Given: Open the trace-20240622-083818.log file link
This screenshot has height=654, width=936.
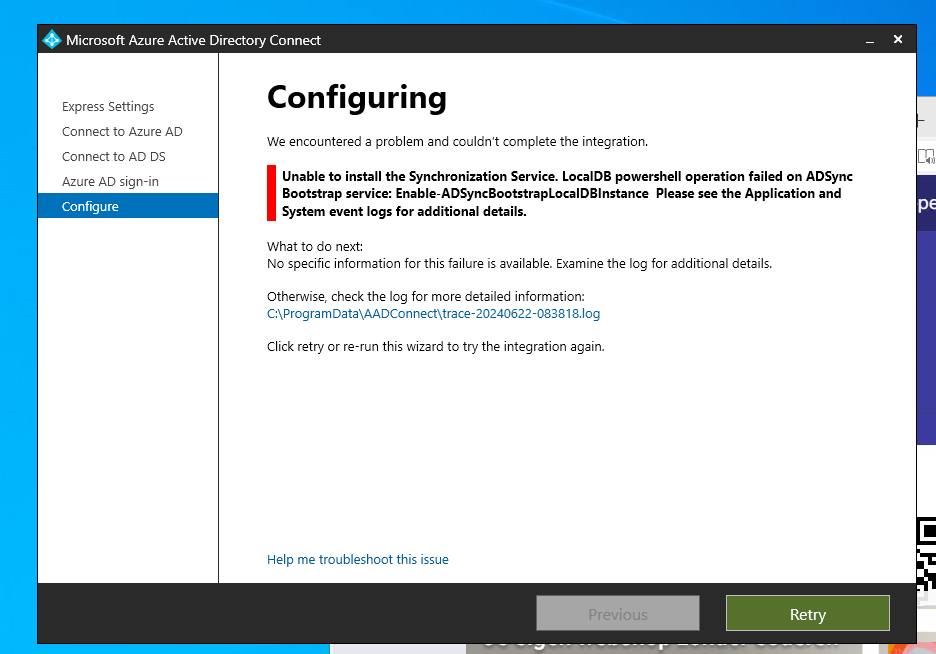Looking at the screenshot, I should pos(433,313).
